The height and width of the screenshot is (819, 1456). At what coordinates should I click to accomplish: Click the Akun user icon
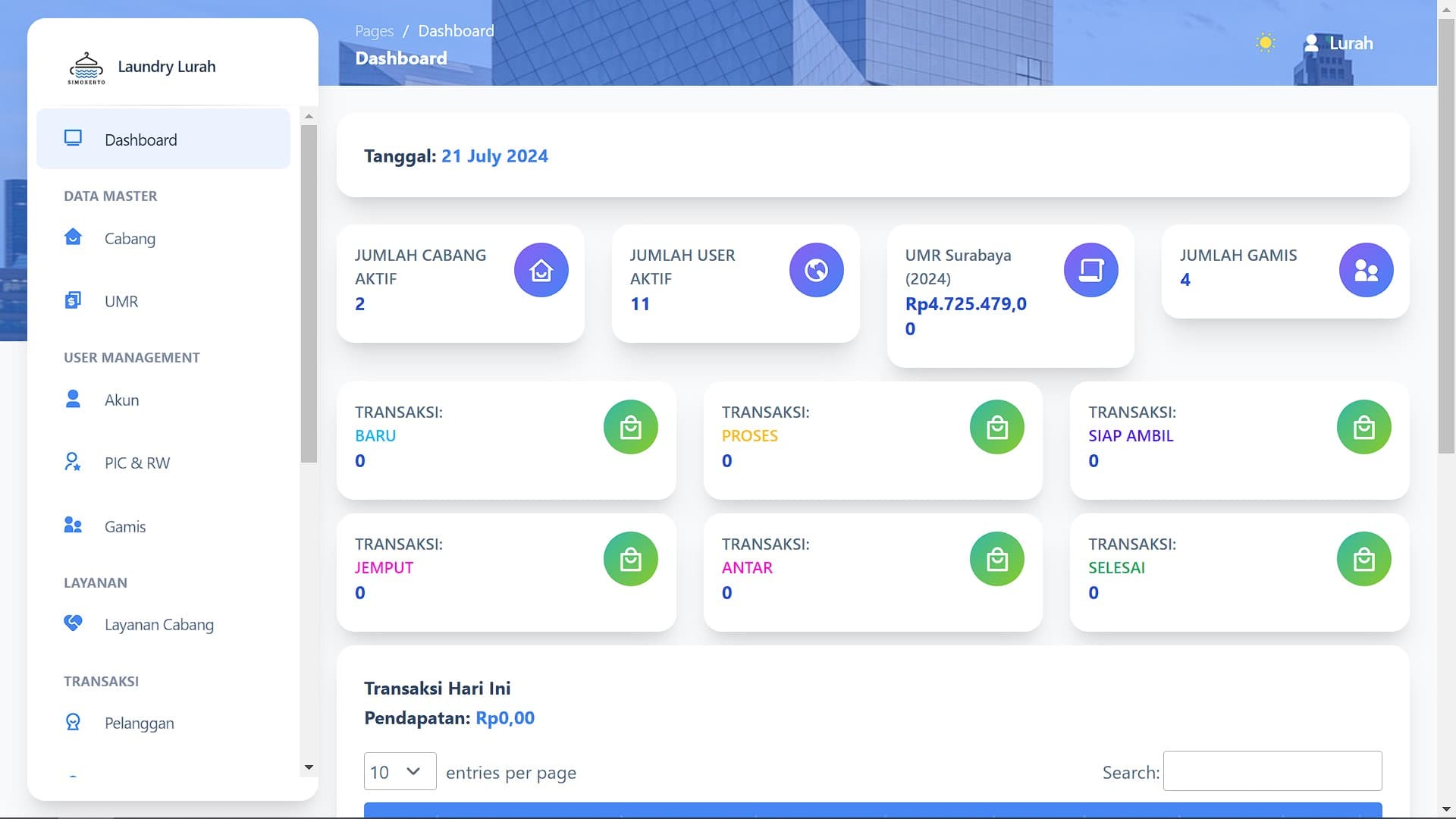(73, 398)
